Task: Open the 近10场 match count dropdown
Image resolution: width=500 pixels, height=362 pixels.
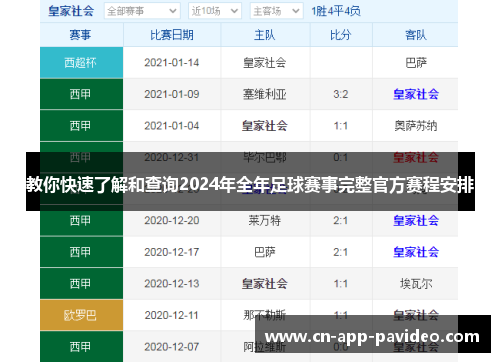Action: coord(215,11)
